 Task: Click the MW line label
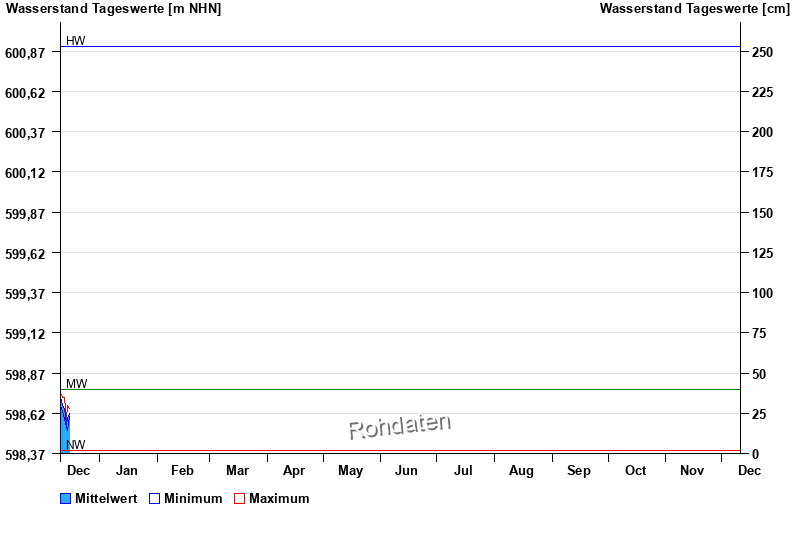coord(76,384)
